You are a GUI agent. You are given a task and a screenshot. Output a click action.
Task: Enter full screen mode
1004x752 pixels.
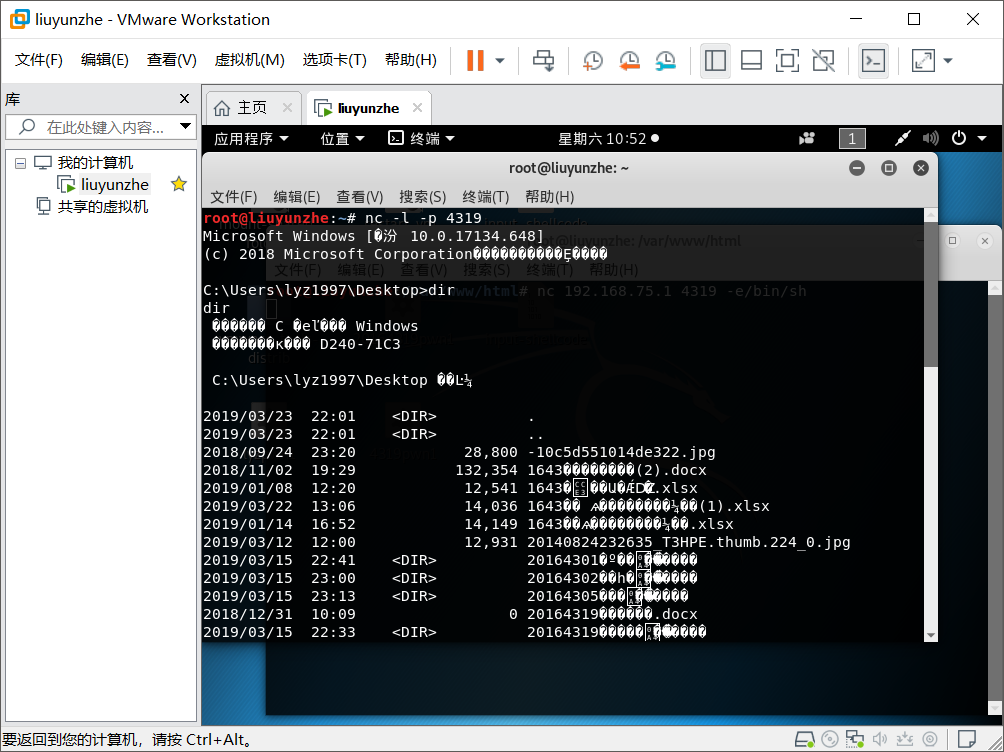click(x=787, y=61)
